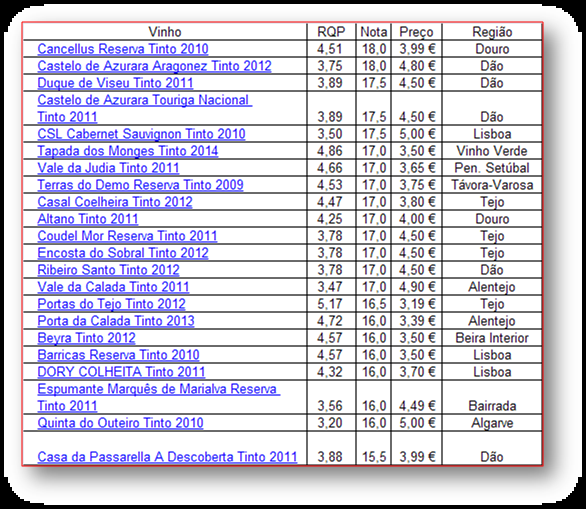
Task: Click the Casal Coelheira Tinto 2012 link
Action: click(115, 202)
